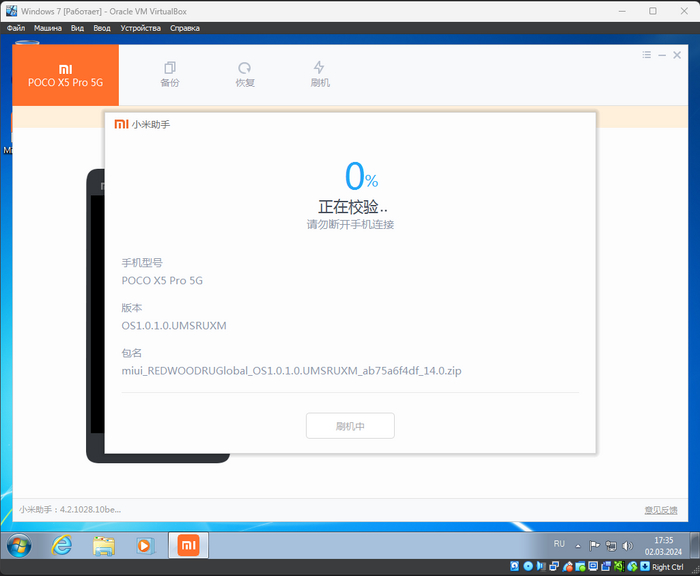Screen dimensions: 700x576
Task: Open the Windows 7 Start menu
Action: [19, 545]
